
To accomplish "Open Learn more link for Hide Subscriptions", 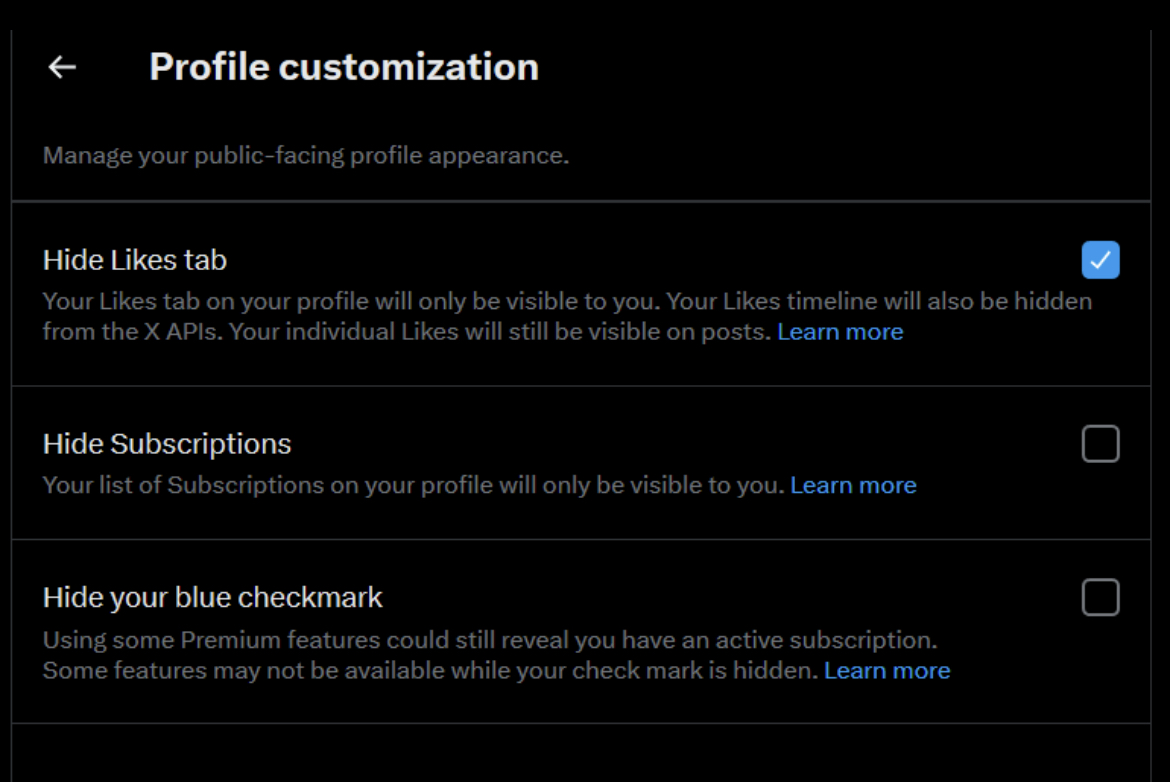I will [x=853, y=485].
